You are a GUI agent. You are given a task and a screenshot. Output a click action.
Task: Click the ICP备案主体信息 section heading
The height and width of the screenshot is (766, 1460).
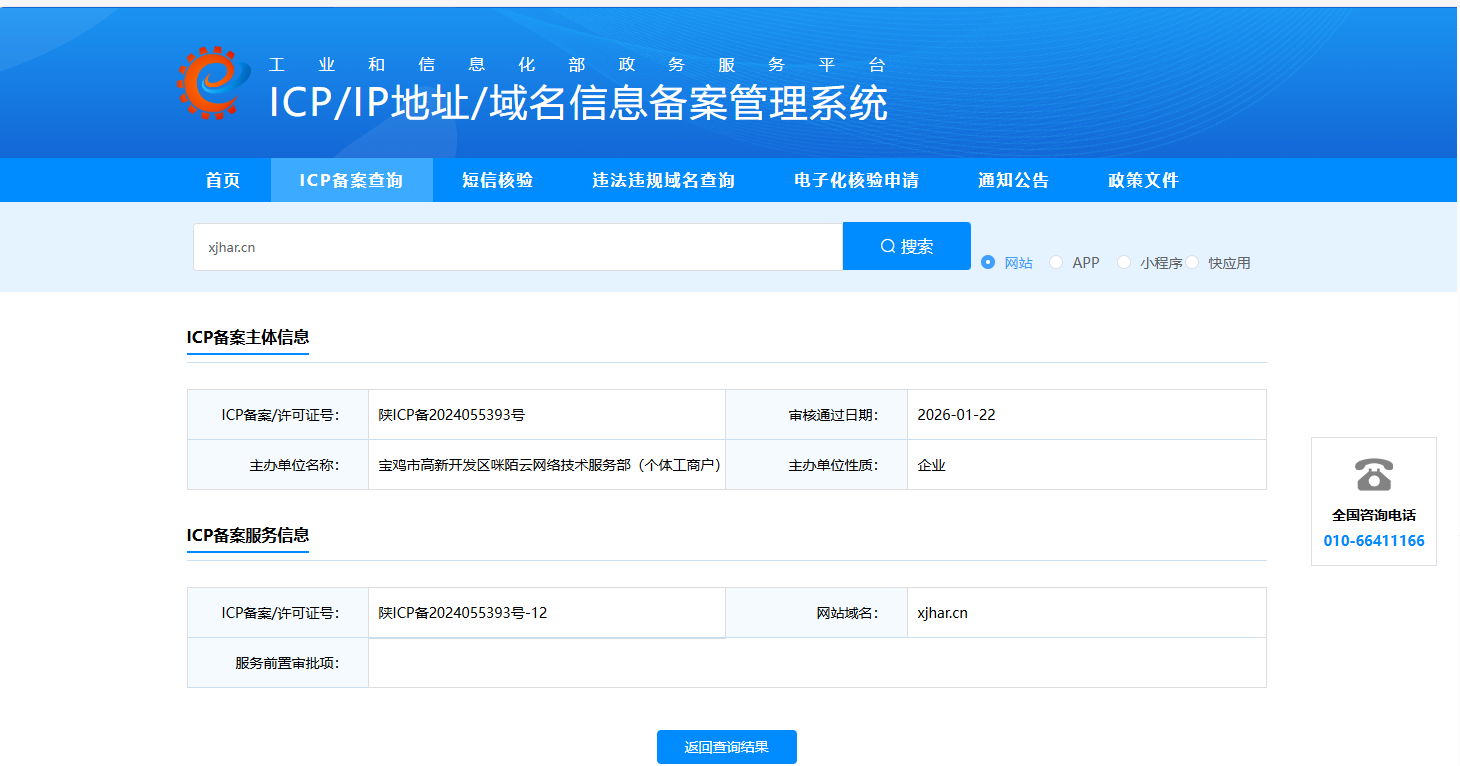pyautogui.click(x=248, y=337)
